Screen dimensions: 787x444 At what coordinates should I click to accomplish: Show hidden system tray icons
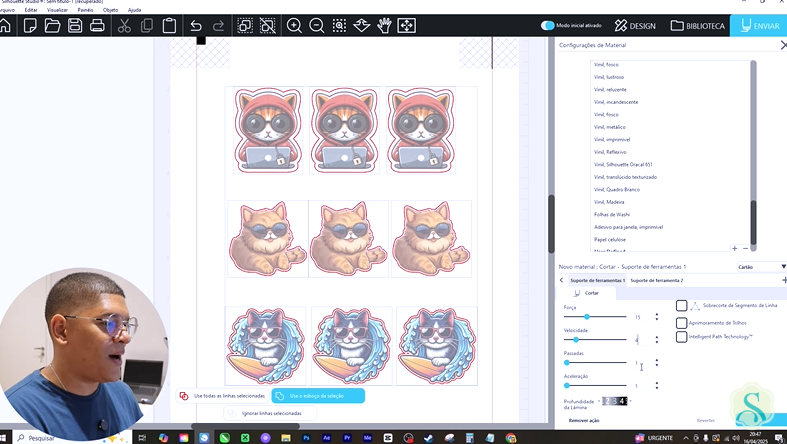click(686, 438)
